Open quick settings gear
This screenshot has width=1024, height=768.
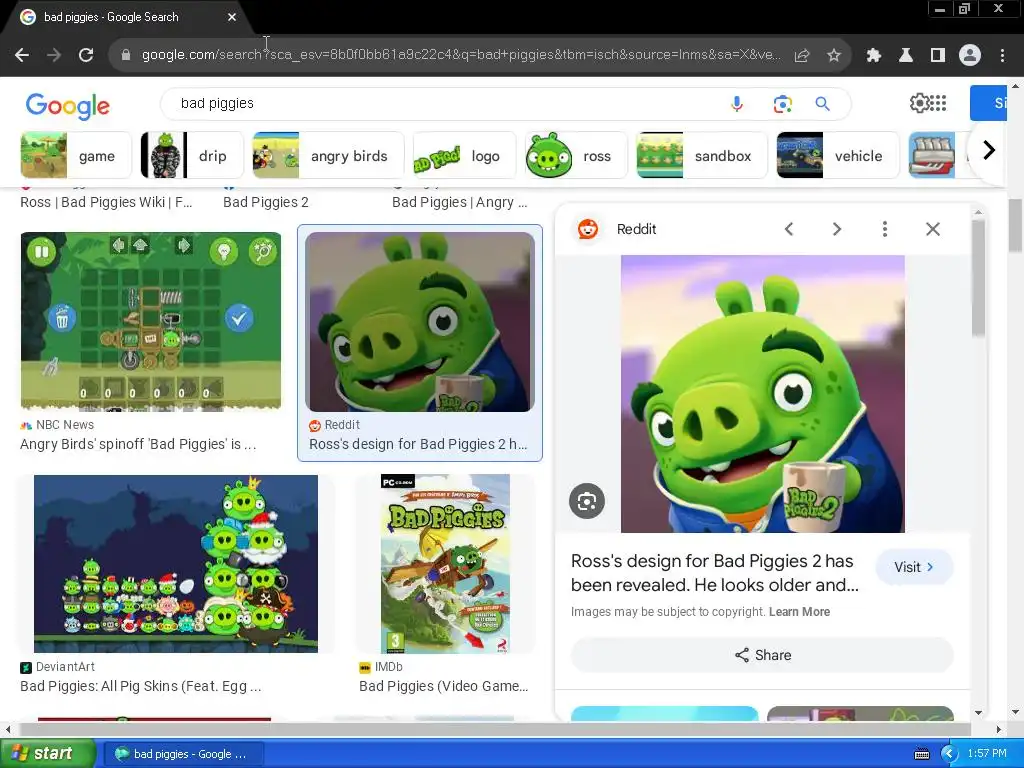click(x=918, y=103)
